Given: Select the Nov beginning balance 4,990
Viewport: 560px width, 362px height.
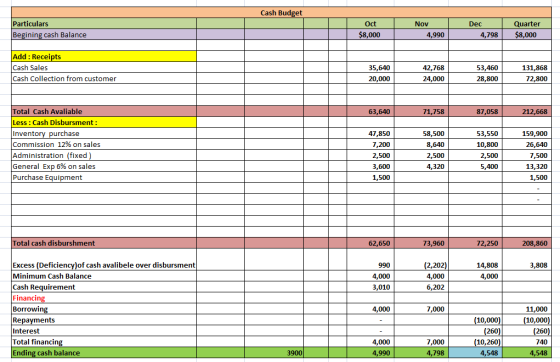Looking at the screenshot, I should 421,35.
